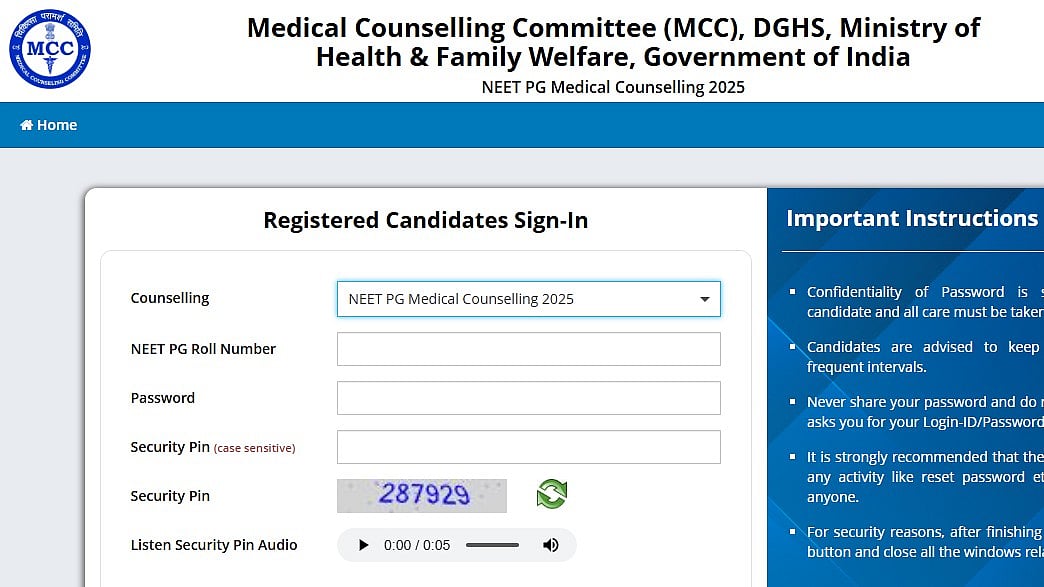Click the Important Instructions header
Image resolution: width=1044 pixels, height=587 pixels.
coord(910,217)
